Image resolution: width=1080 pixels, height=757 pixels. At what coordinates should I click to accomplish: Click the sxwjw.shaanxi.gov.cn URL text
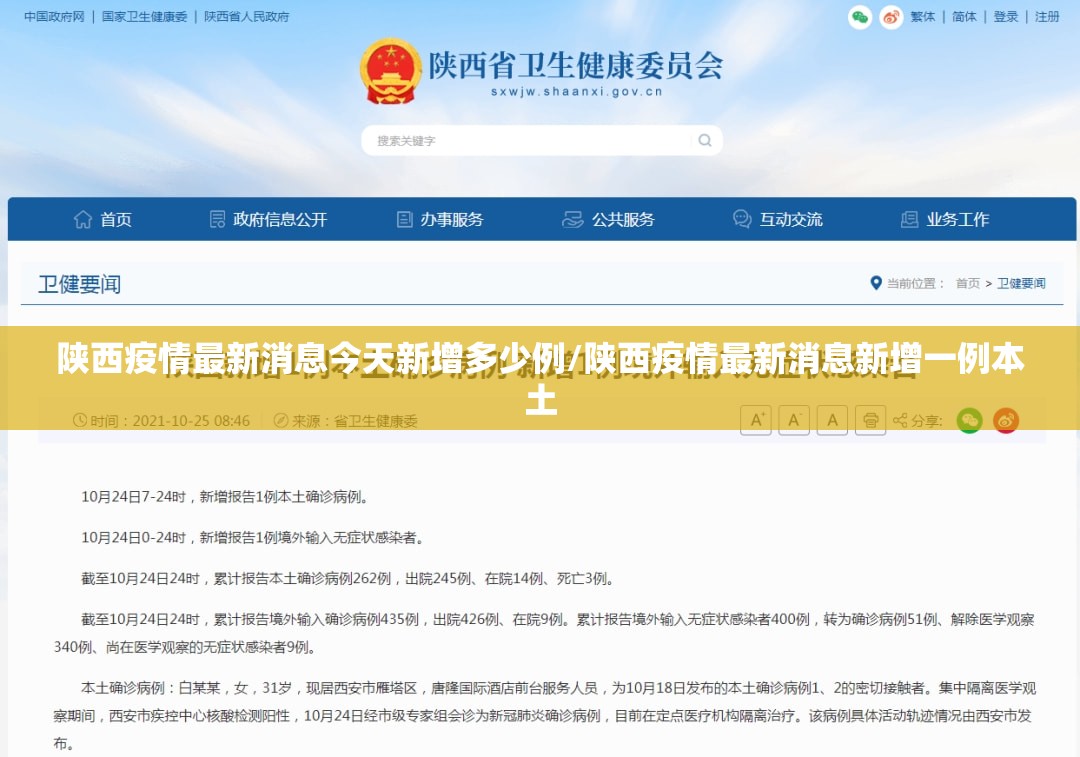(577, 92)
